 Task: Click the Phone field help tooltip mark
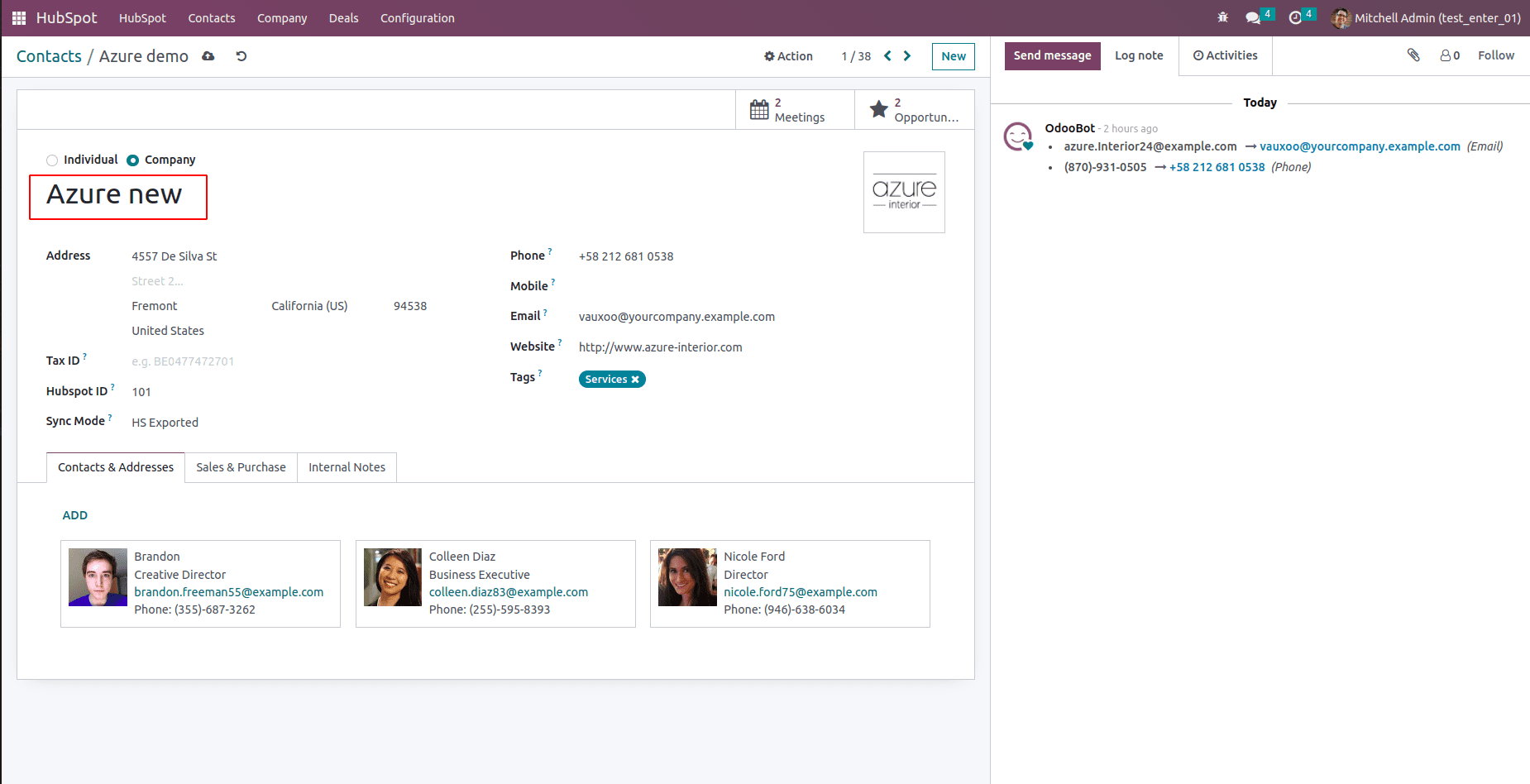click(x=550, y=251)
